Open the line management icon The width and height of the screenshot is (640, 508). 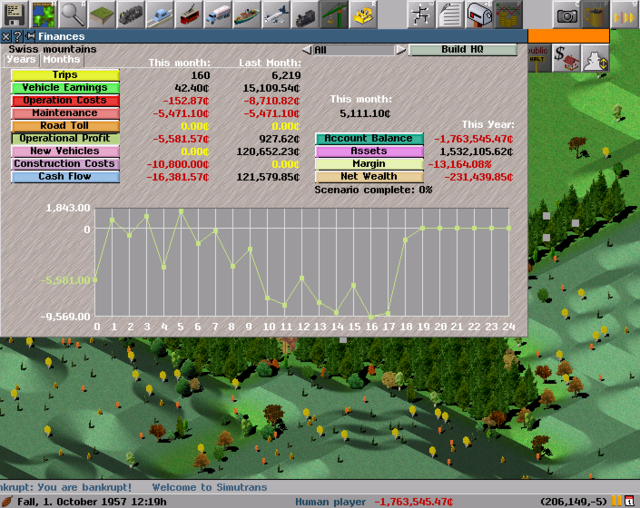(420, 14)
